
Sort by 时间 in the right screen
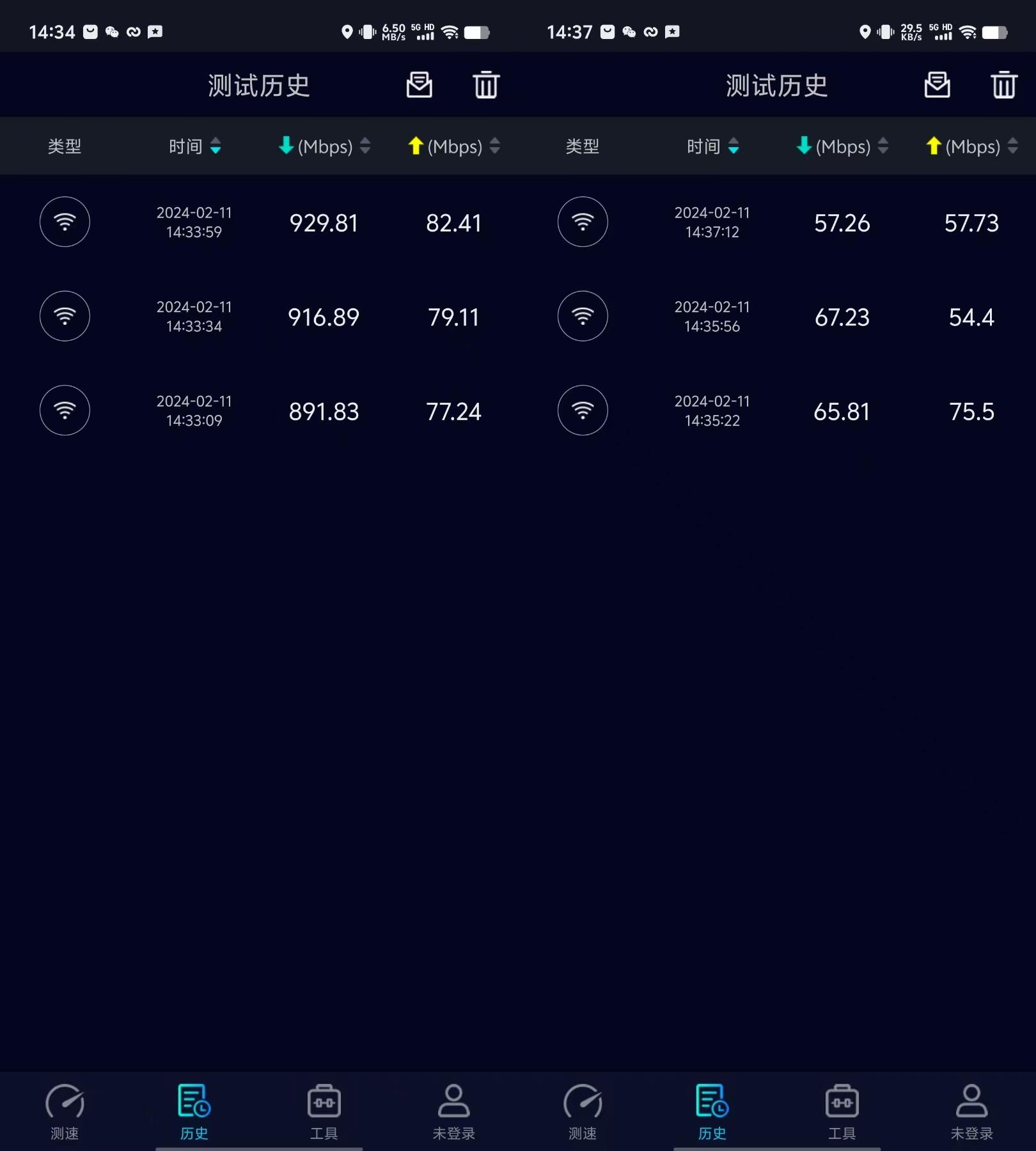[713, 146]
